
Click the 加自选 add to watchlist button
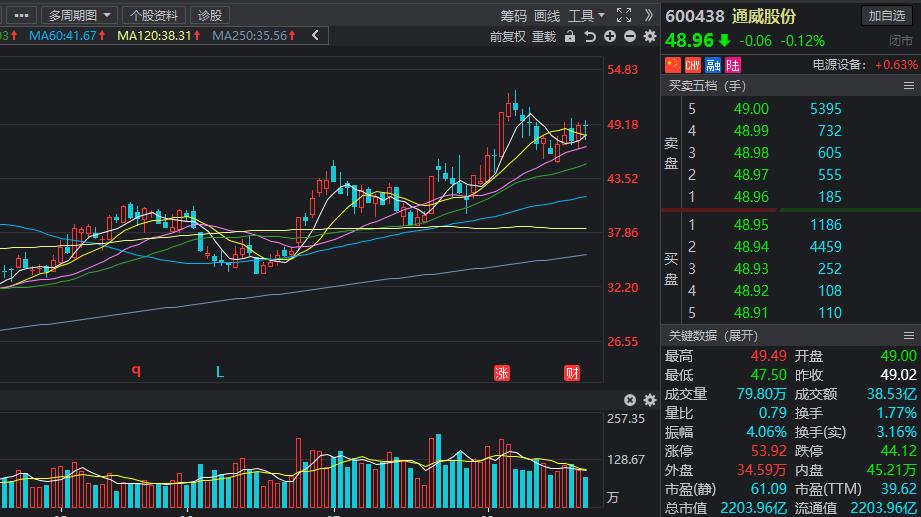coord(887,15)
